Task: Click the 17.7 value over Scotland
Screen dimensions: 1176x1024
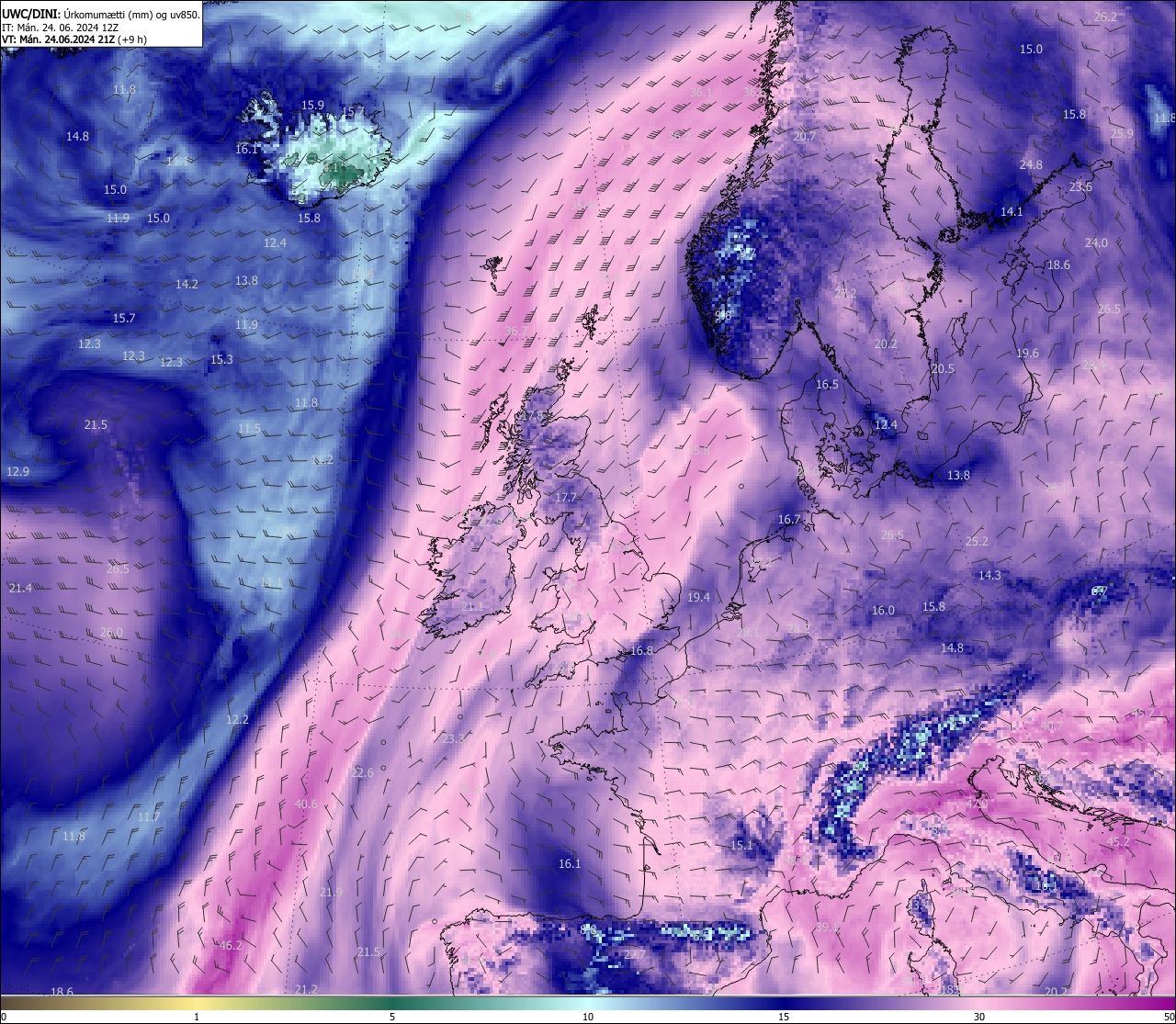Action: click(566, 498)
